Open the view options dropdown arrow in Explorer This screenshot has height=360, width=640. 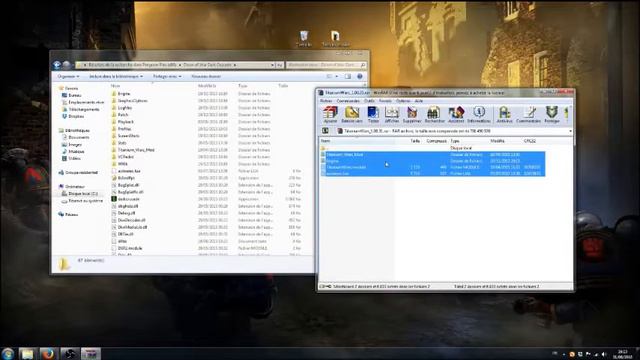pos(337,76)
